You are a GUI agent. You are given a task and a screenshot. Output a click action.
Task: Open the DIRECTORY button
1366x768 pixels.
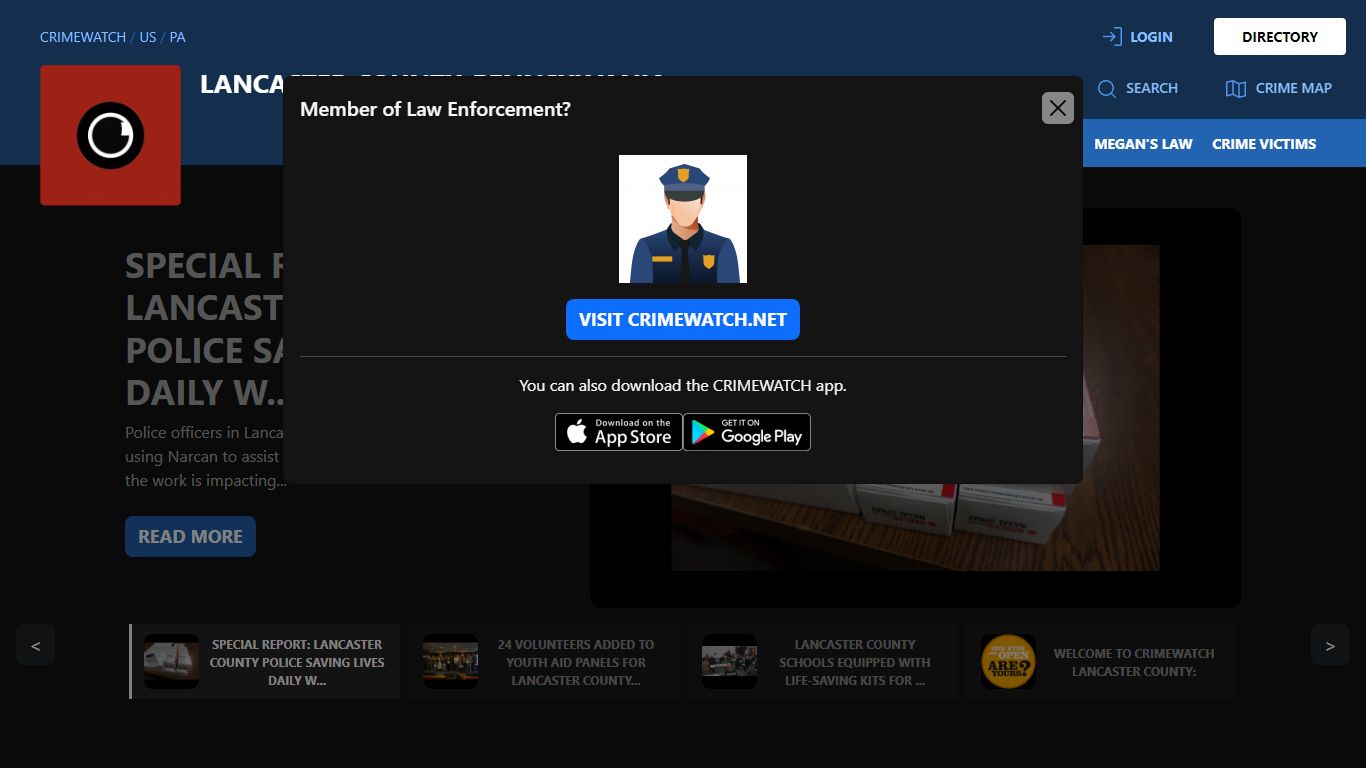(1280, 37)
